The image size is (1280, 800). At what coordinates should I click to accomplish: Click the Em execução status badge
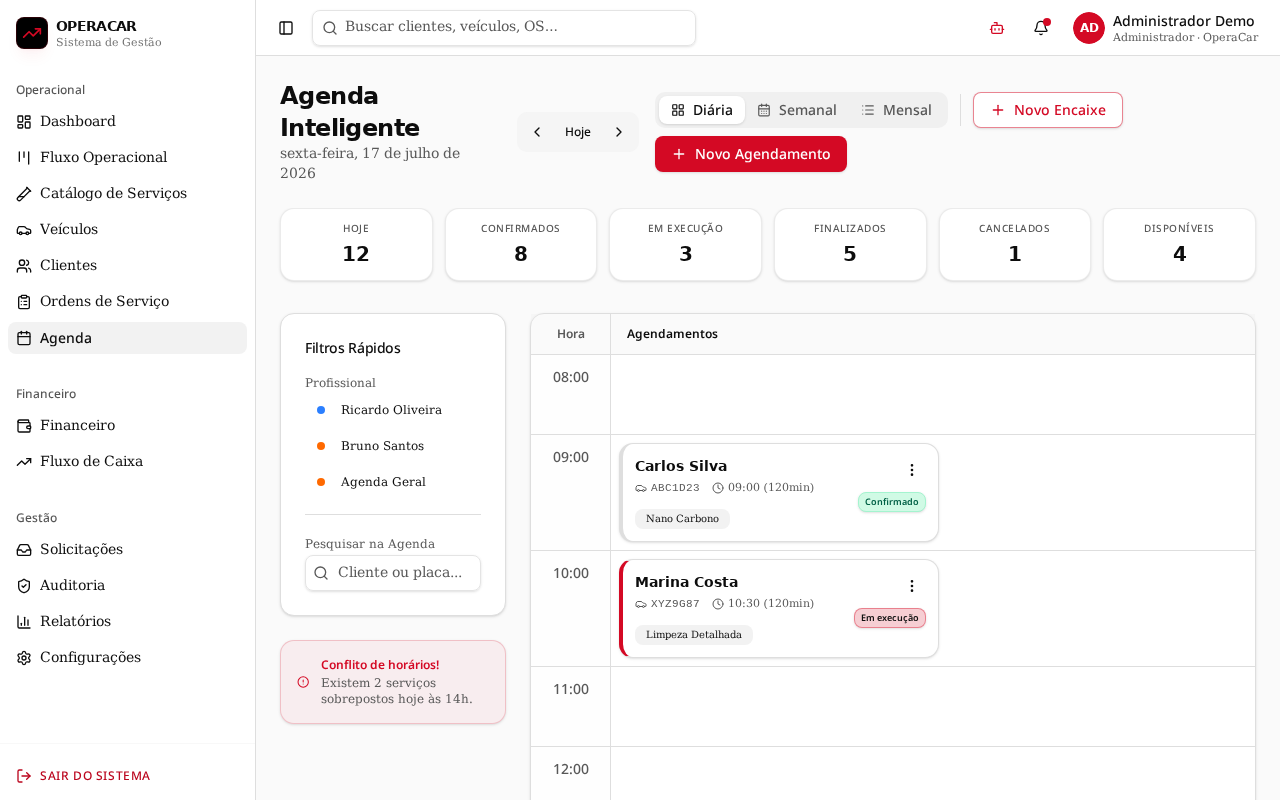click(890, 618)
